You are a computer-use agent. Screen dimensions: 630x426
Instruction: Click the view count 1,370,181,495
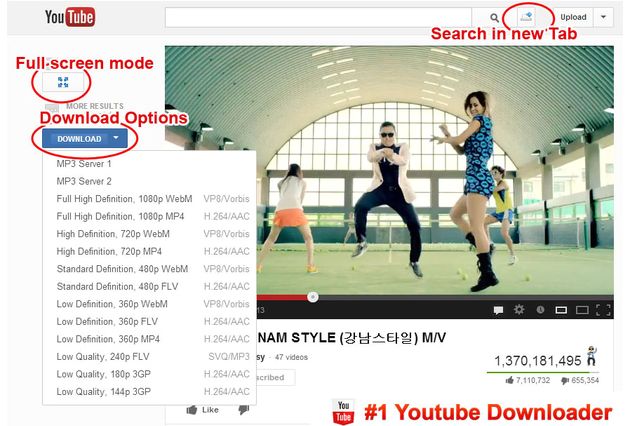click(x=537, y=361)
